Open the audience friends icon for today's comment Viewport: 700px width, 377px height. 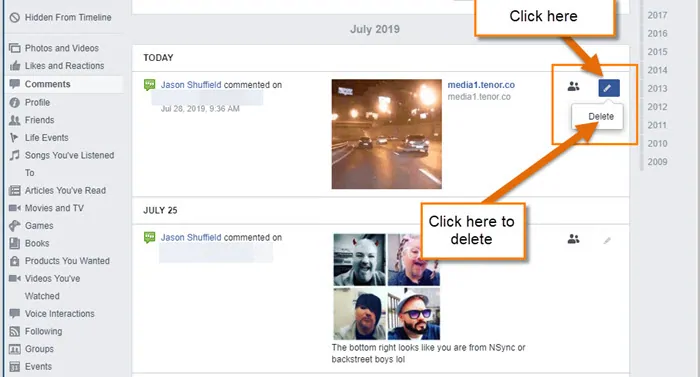click(x=574, y=87)
